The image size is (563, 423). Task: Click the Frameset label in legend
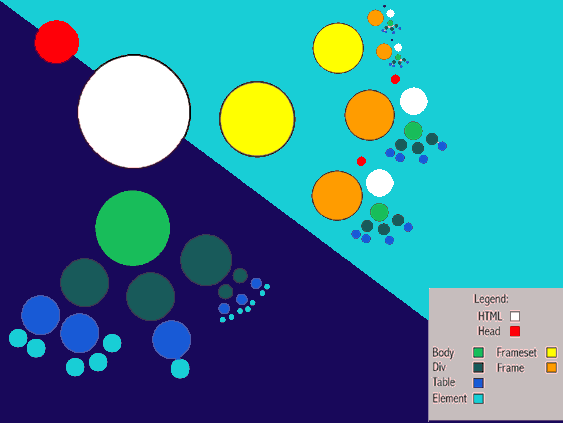(516, 353)
